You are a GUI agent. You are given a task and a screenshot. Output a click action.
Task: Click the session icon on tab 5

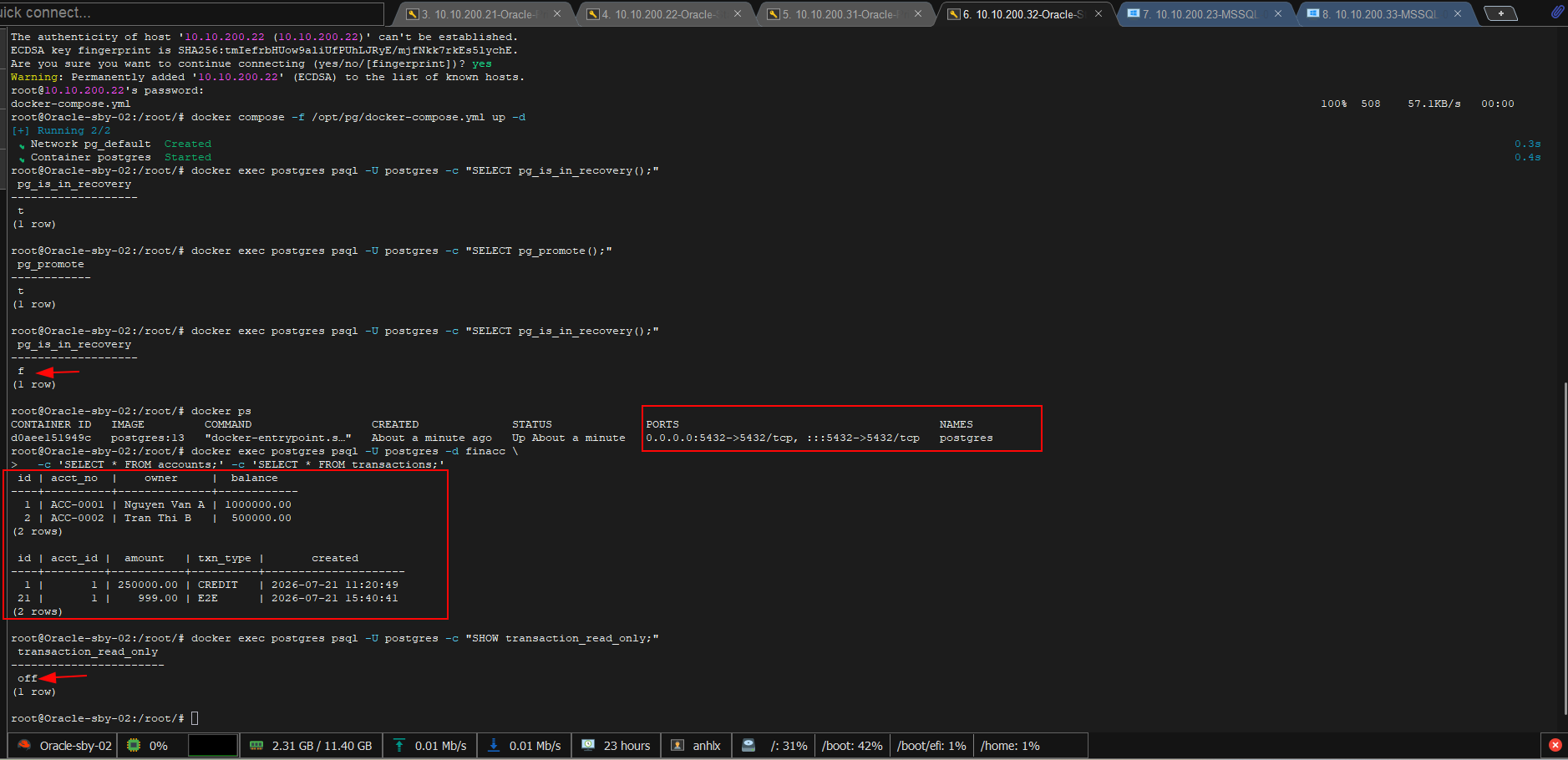[773, 14]
